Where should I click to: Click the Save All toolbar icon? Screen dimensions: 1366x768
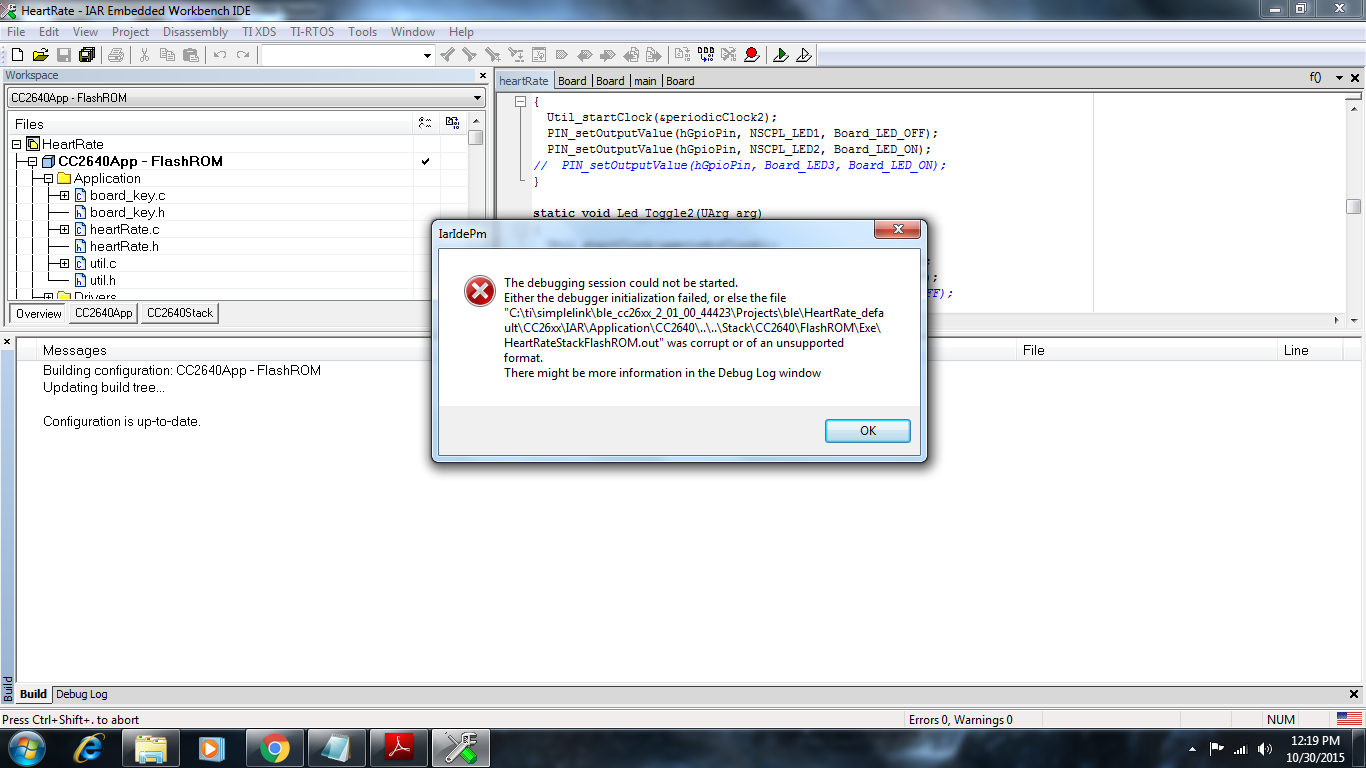pos(86,55)
